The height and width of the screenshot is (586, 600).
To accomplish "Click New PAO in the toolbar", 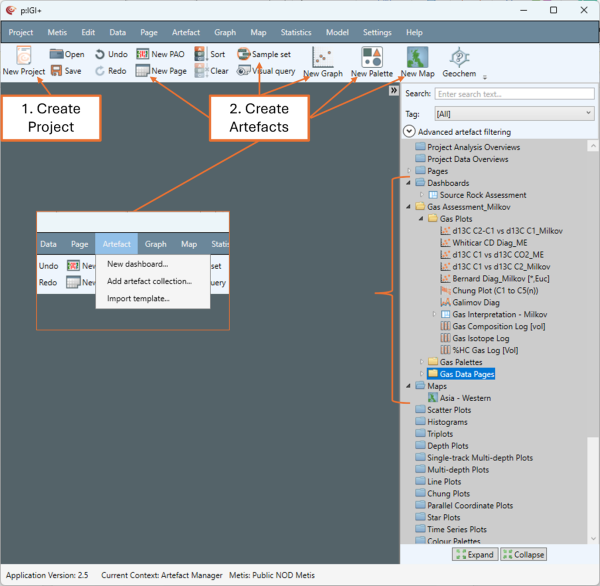I will click(160, 54).
